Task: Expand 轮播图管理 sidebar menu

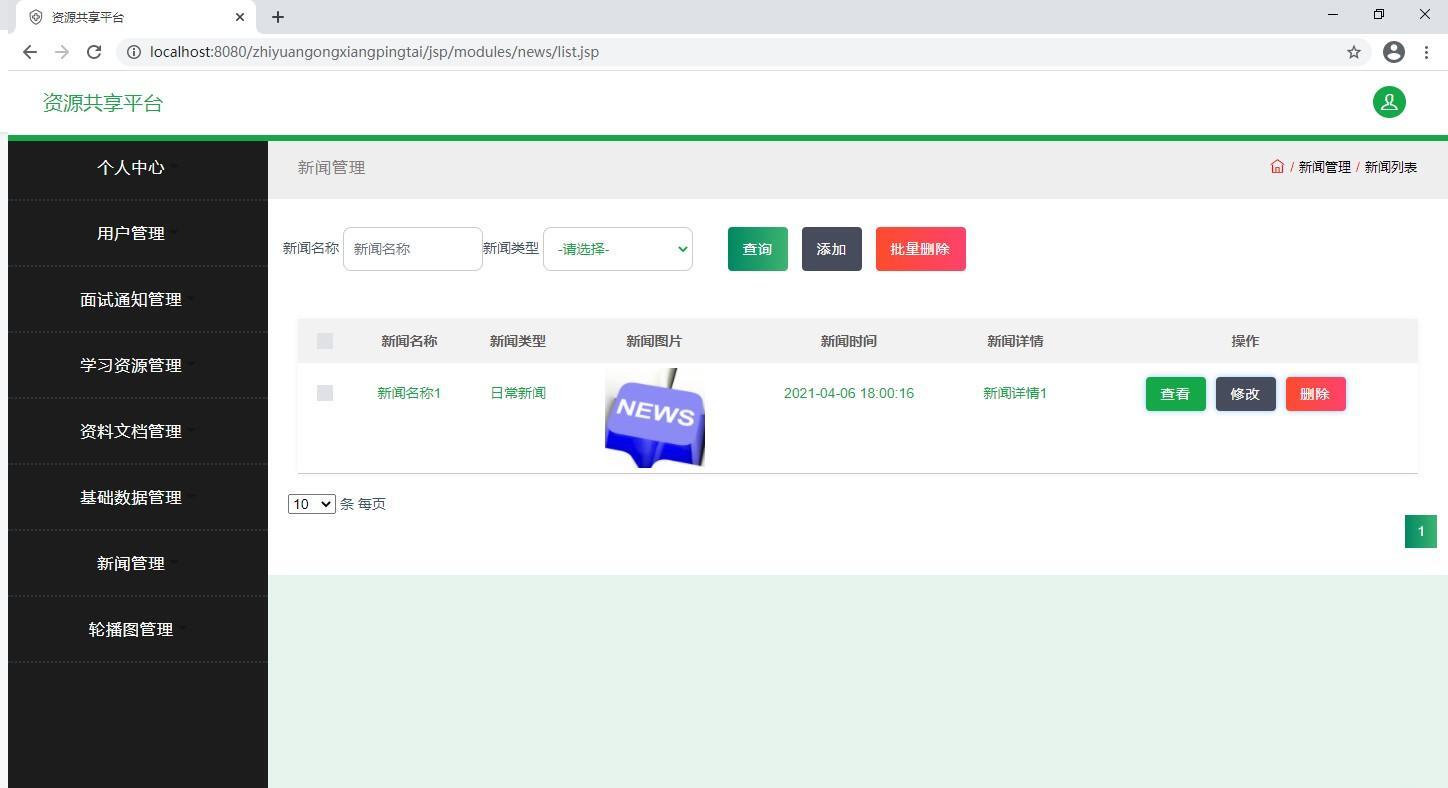Action: click(138, 629)
